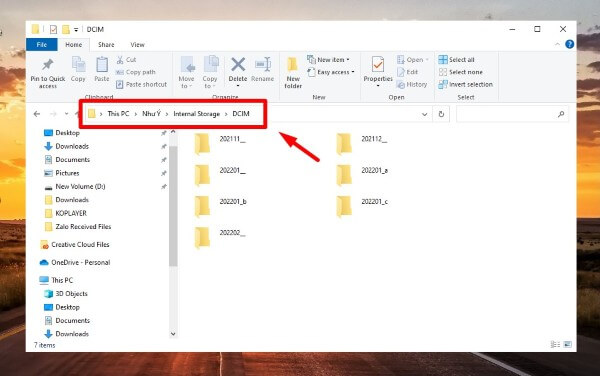The width and height of the screenshot is (600, 376).
Task: Open KOPLAYER folder in sidebar
Action: (x=71, y=213)
